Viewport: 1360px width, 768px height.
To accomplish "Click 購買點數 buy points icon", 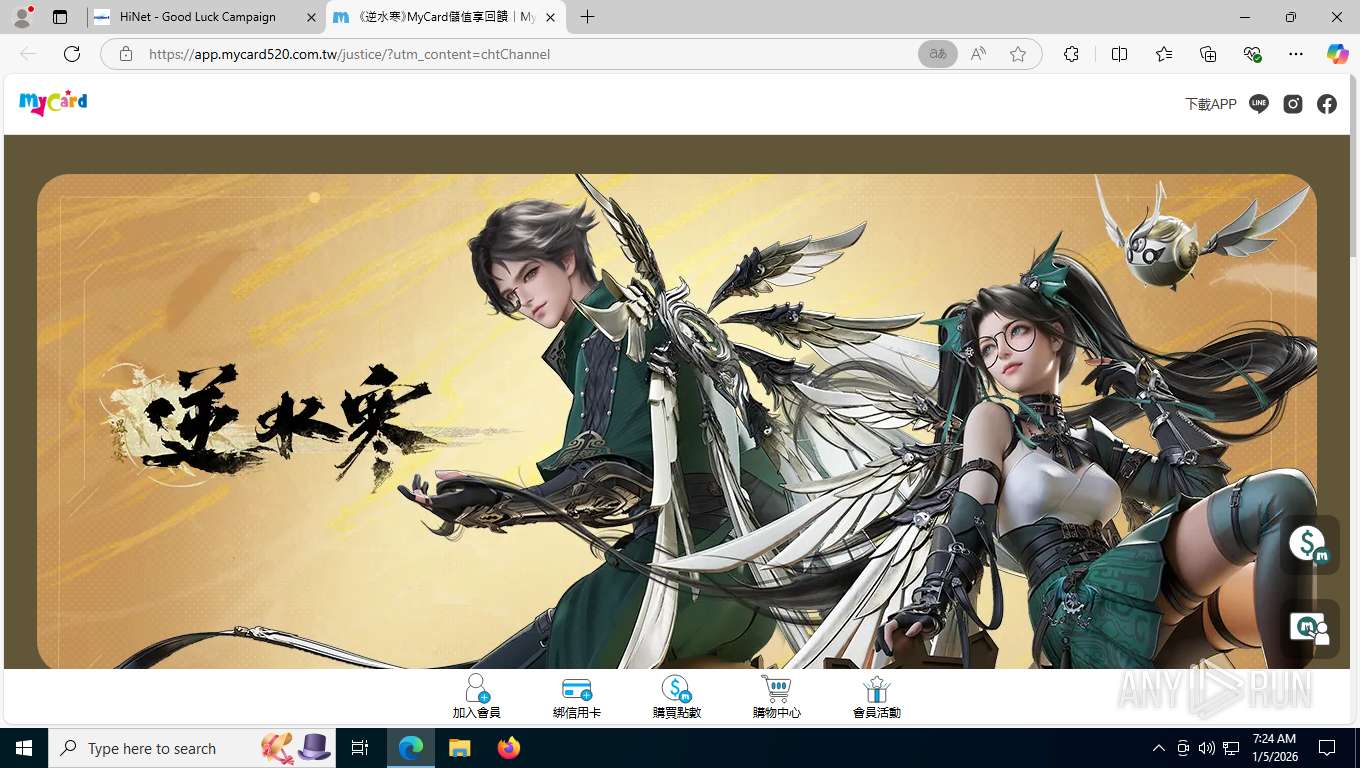I will (677, 697).
